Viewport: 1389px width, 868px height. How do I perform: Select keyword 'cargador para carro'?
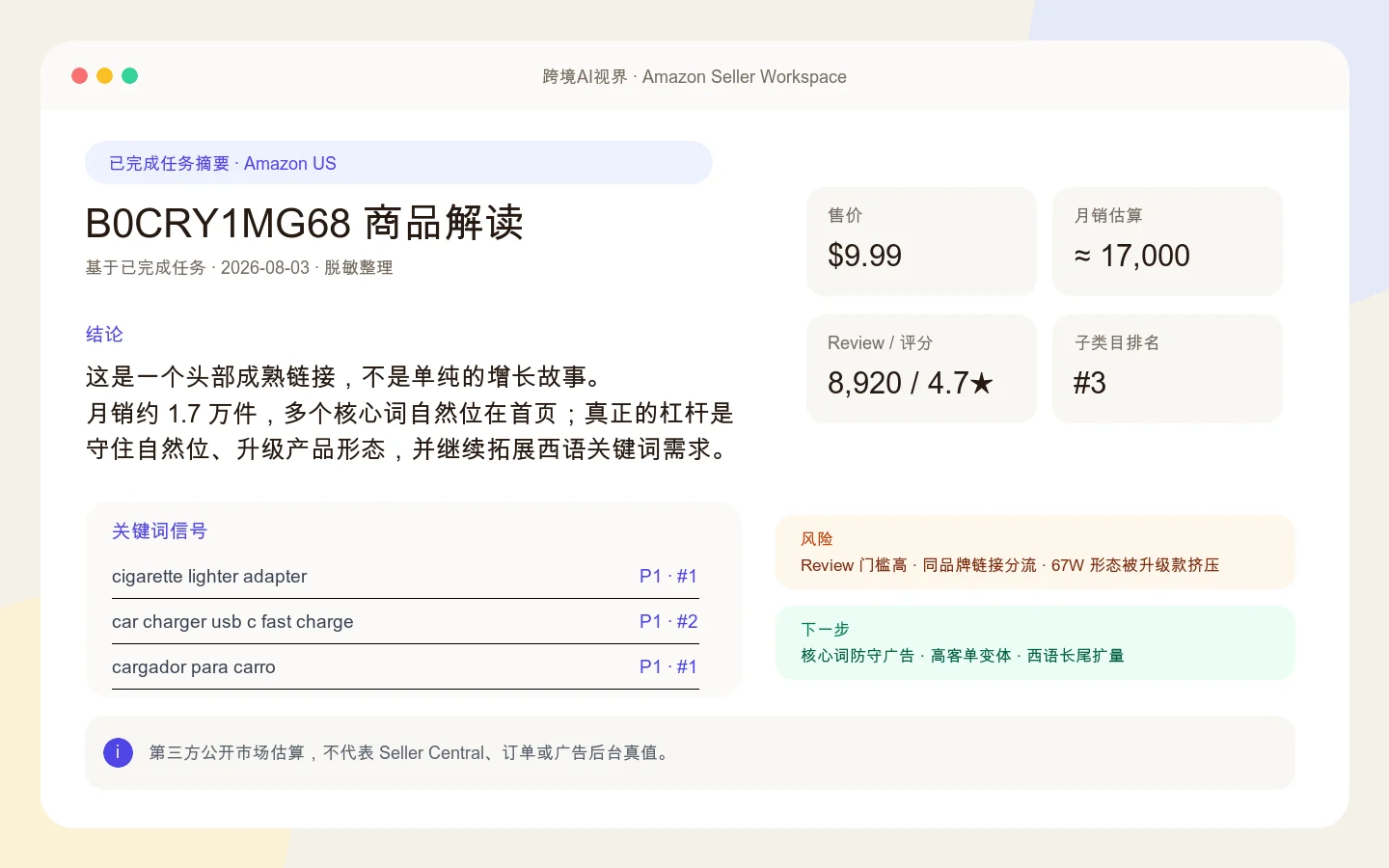194,666
